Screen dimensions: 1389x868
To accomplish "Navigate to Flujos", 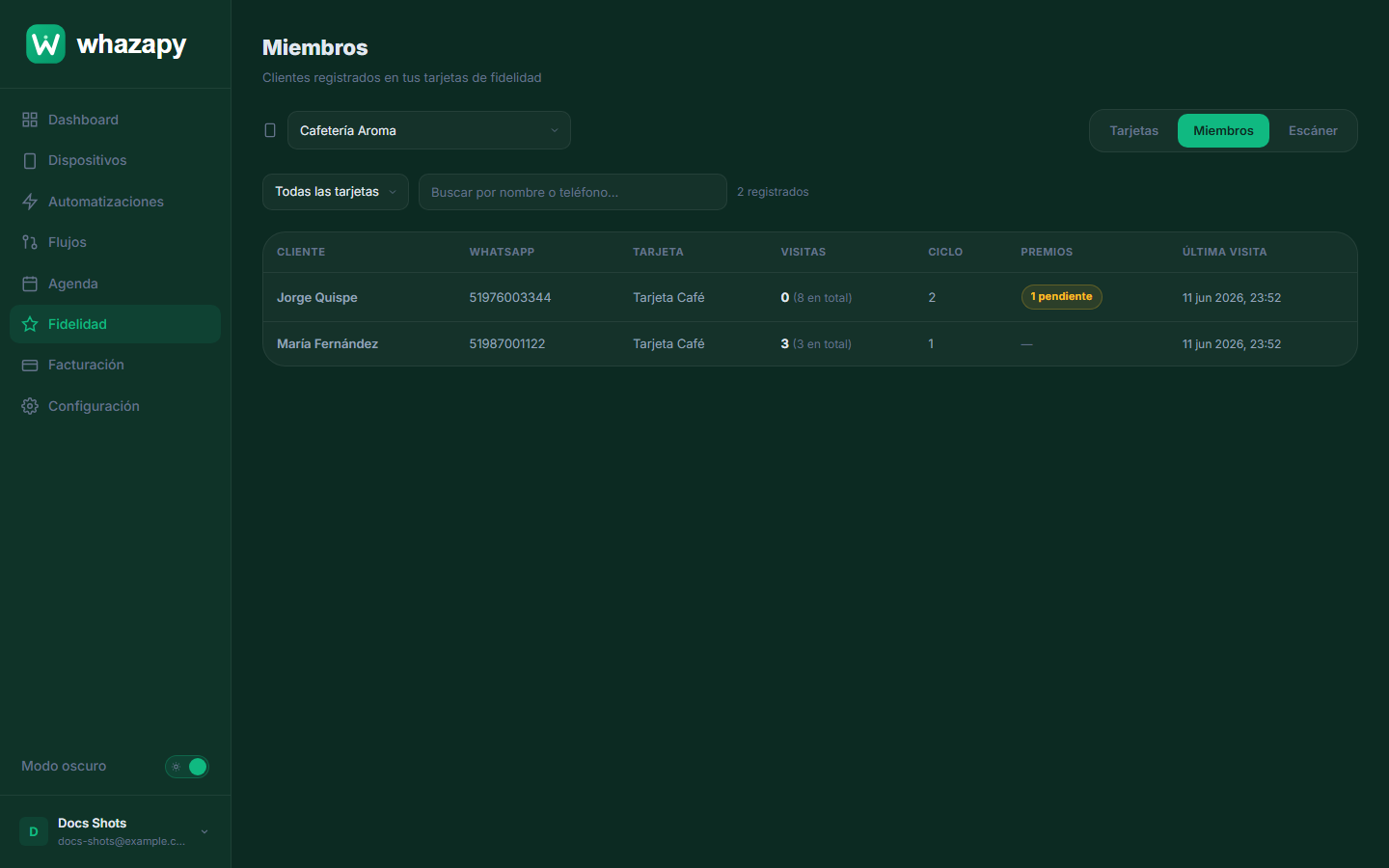I will [115, 242].
